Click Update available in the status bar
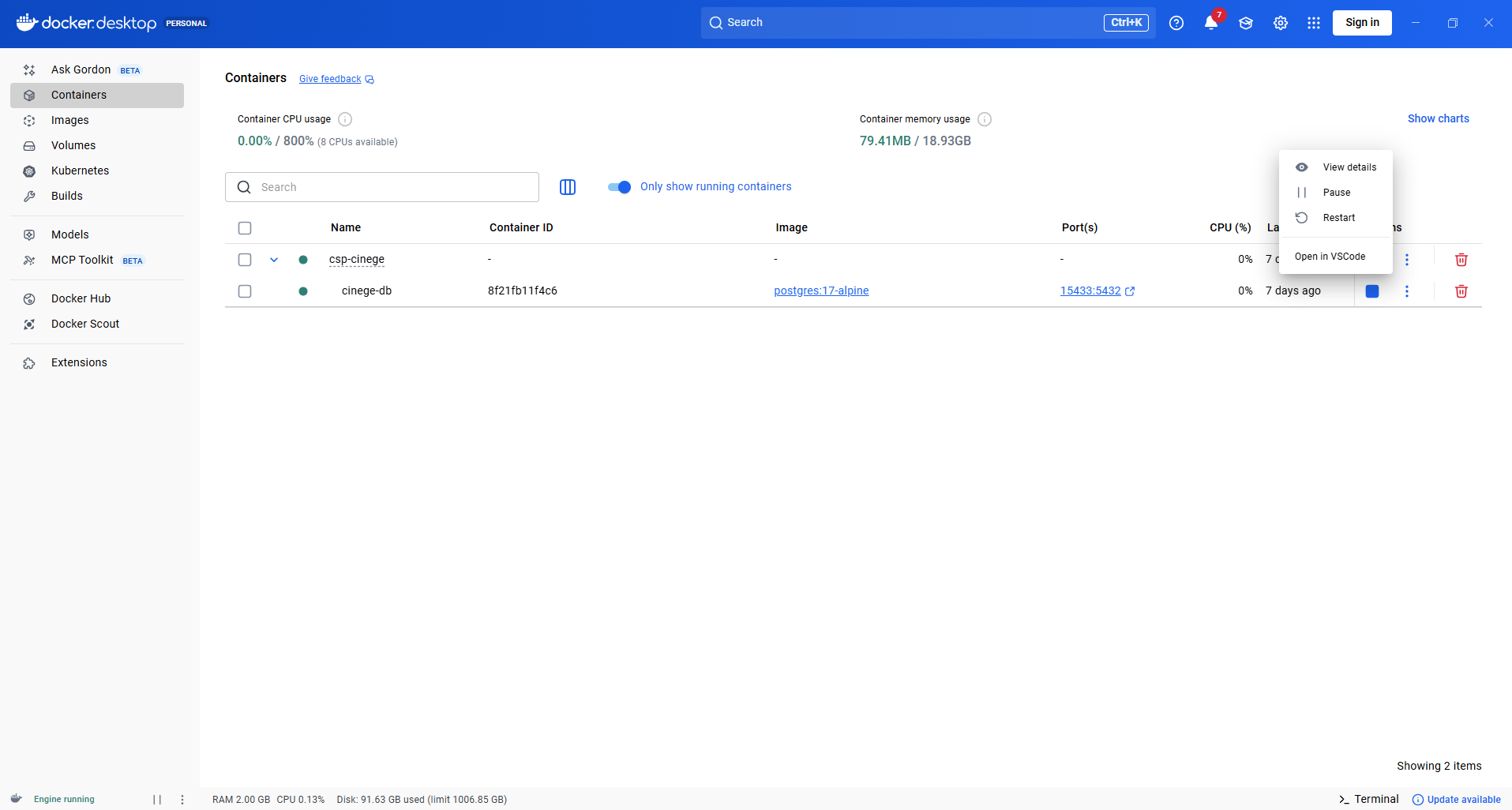1512x810 pixels. click(1457, 800)
